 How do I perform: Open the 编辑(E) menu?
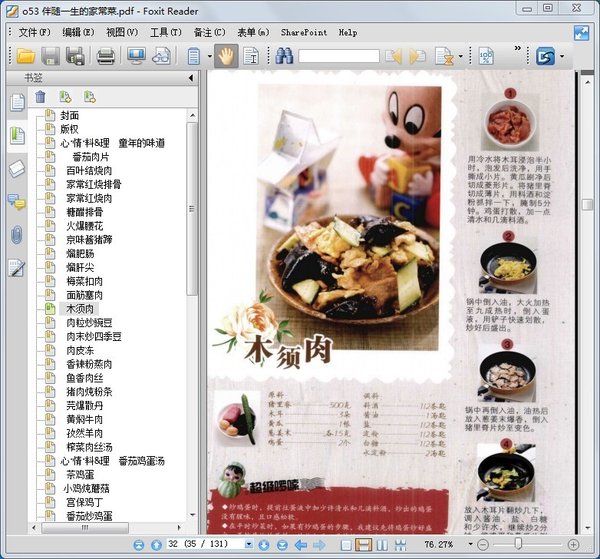point(78,33)
